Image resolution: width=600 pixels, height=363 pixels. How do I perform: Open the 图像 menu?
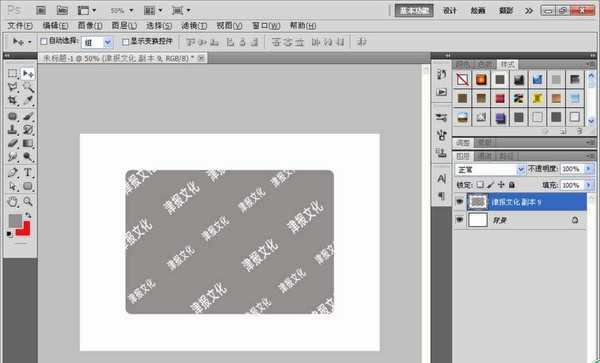tap(90, 26)
